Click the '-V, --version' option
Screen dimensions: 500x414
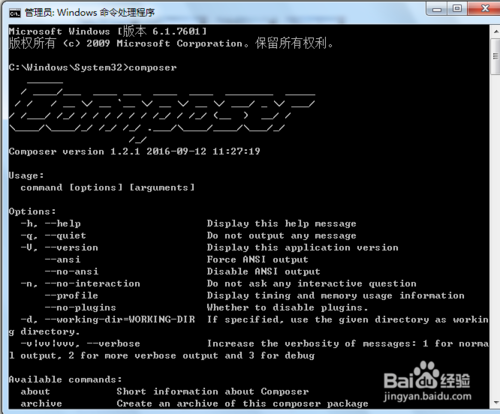point(59,248)
